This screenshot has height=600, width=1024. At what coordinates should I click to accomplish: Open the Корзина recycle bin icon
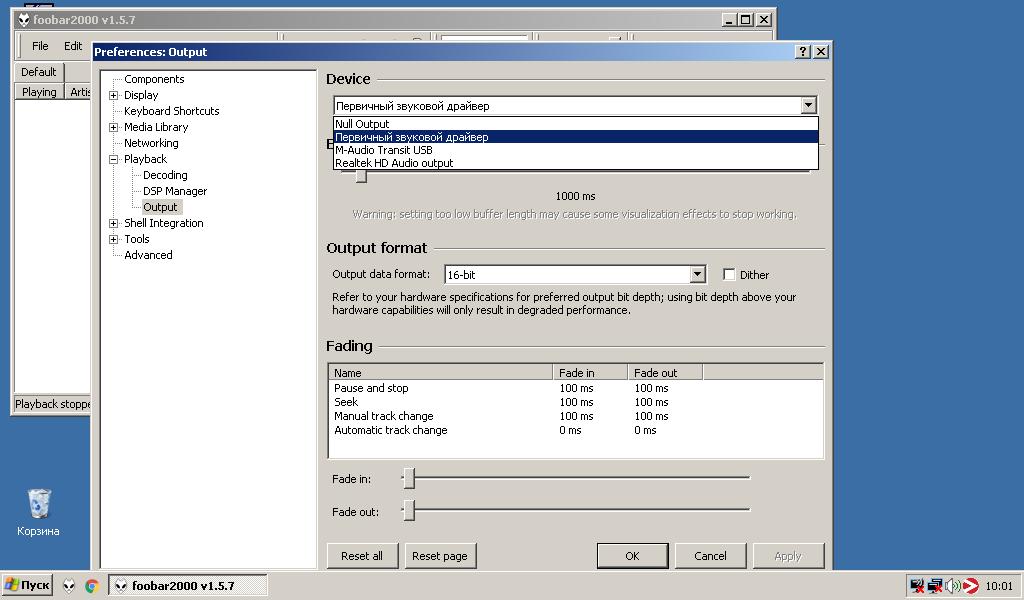pyautogui.click(x=39, y=513)
